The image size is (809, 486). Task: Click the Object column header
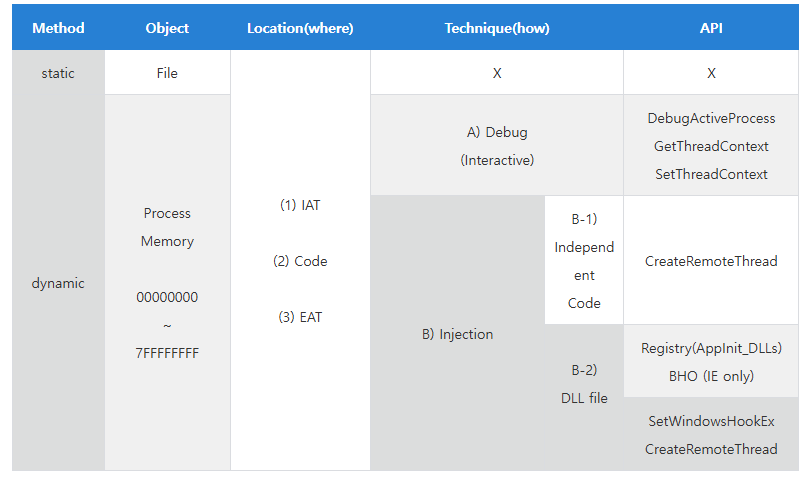[x=167, y=28]
